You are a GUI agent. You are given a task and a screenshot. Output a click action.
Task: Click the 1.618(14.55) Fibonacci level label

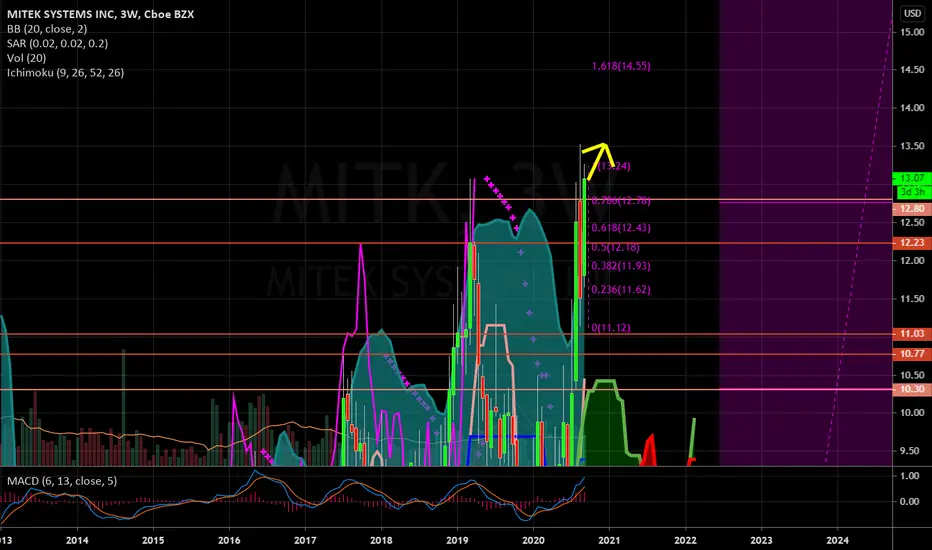tap(621, 66)
